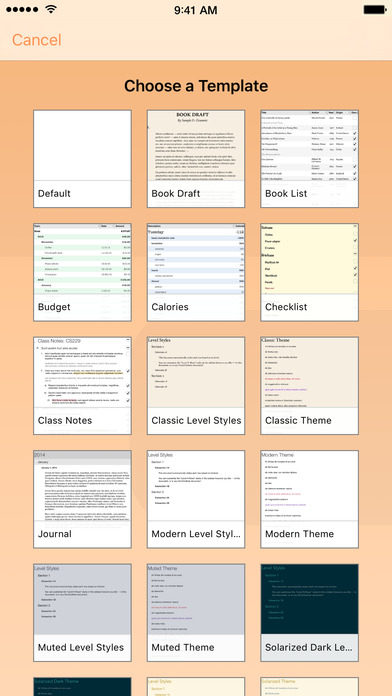Choose the Checklist template
Screen dimensions: 392x696
click(x=309, y=272)
